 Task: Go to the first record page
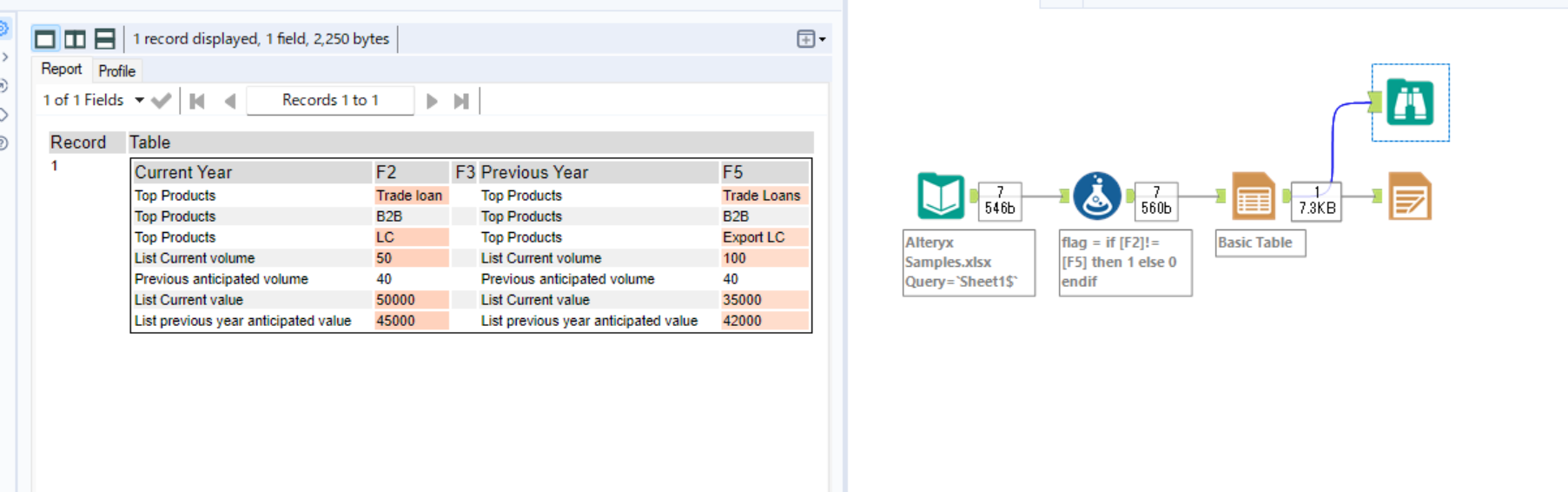pos(197,101)
